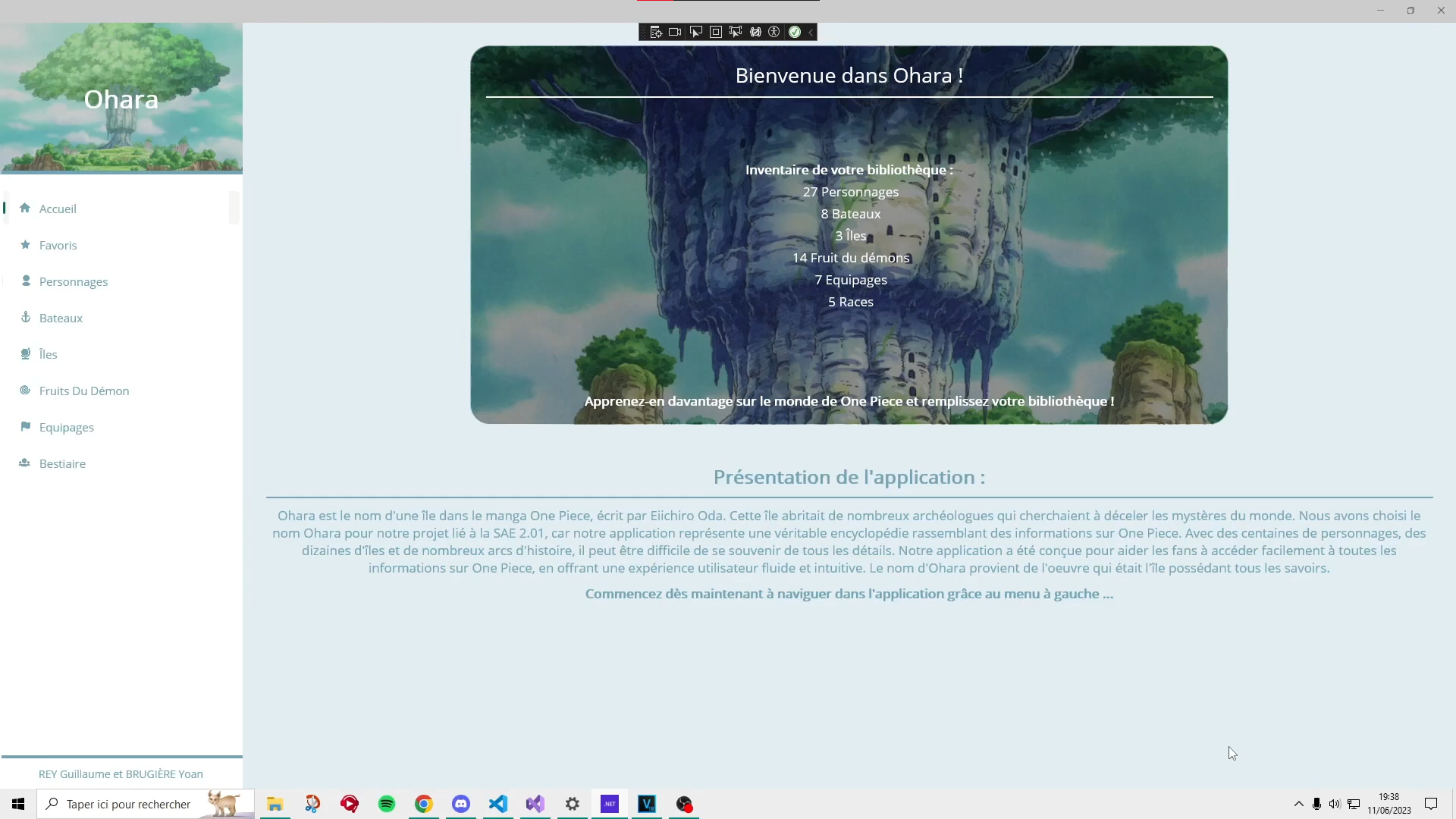Open the Live Visual Tree from debug toolbar
The image size is (1456, 819).
click(x=656, y=32)
